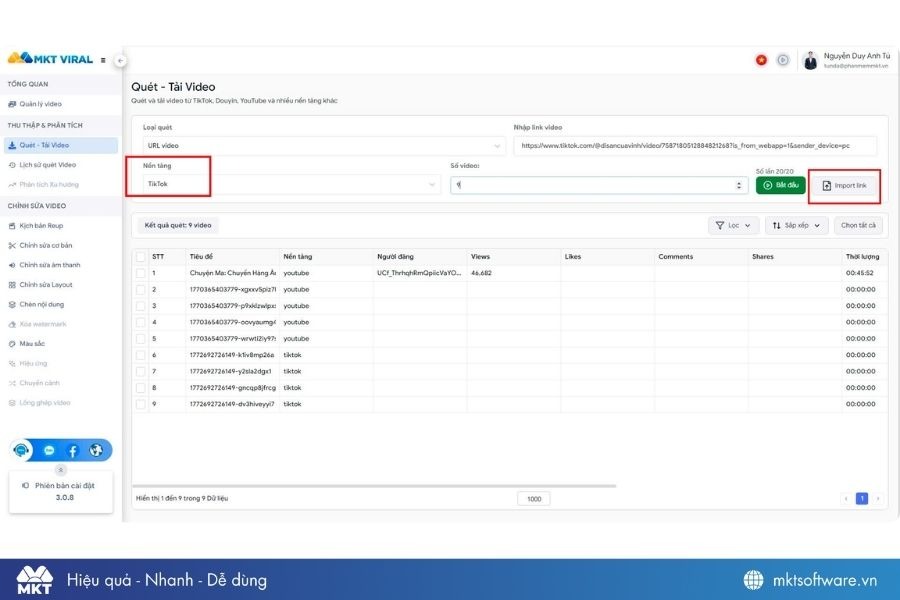Select the checkbox for row 6
Screen dimensions: 900x600
click(141, 355)
